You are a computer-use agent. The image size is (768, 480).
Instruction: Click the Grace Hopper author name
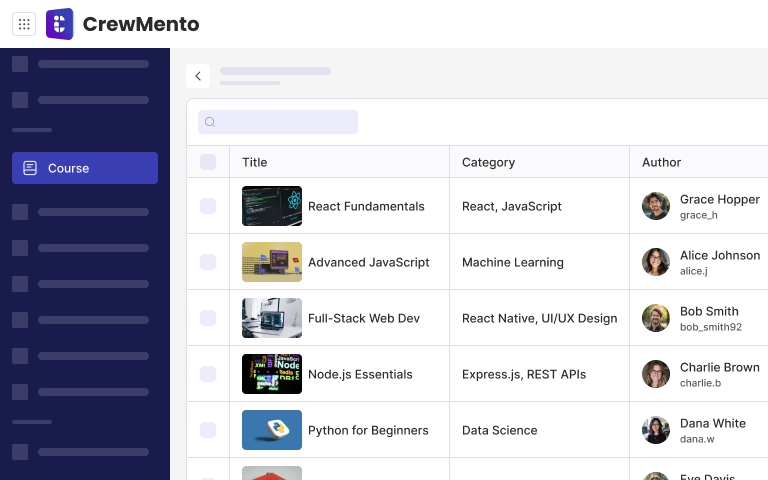(720, 199)
